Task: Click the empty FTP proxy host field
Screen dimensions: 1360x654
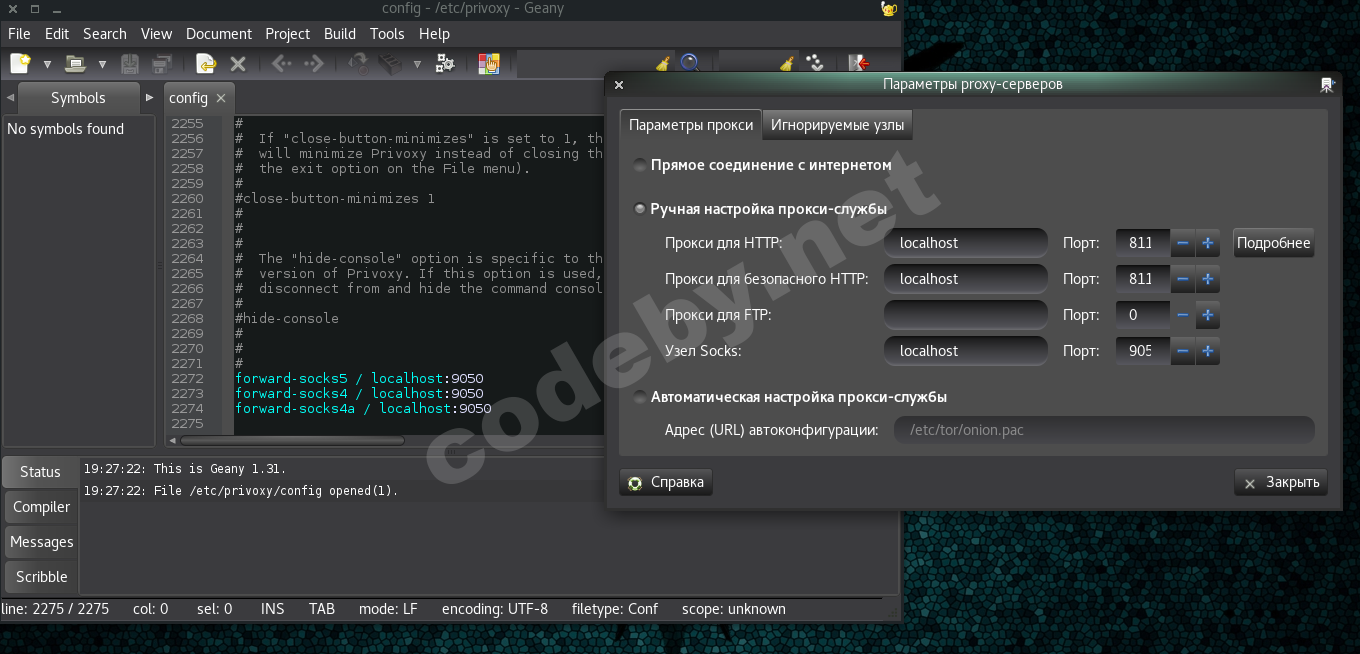Action: 966,315
